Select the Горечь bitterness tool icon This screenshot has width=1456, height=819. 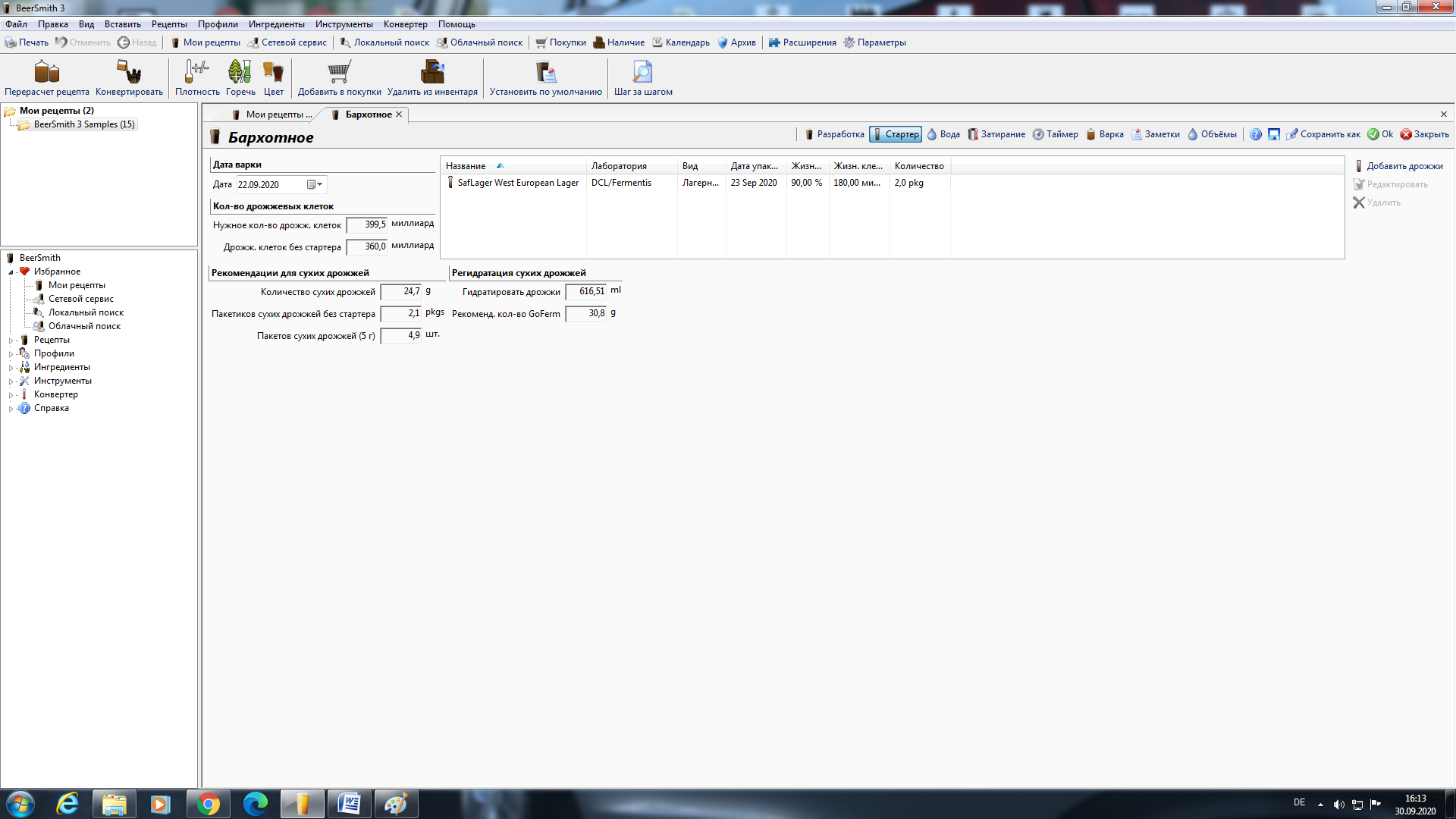pos(240,78)
